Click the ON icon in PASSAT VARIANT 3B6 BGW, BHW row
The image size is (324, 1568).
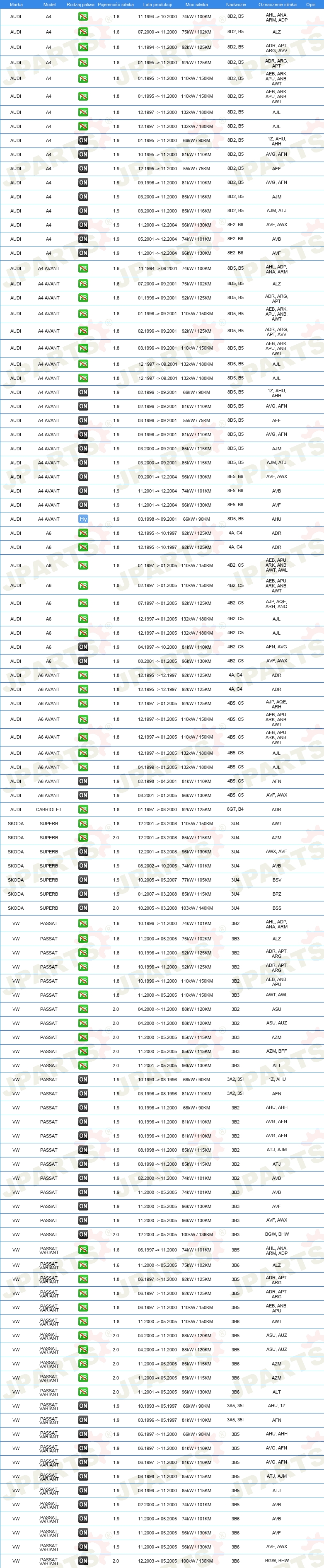[83, 1561]
